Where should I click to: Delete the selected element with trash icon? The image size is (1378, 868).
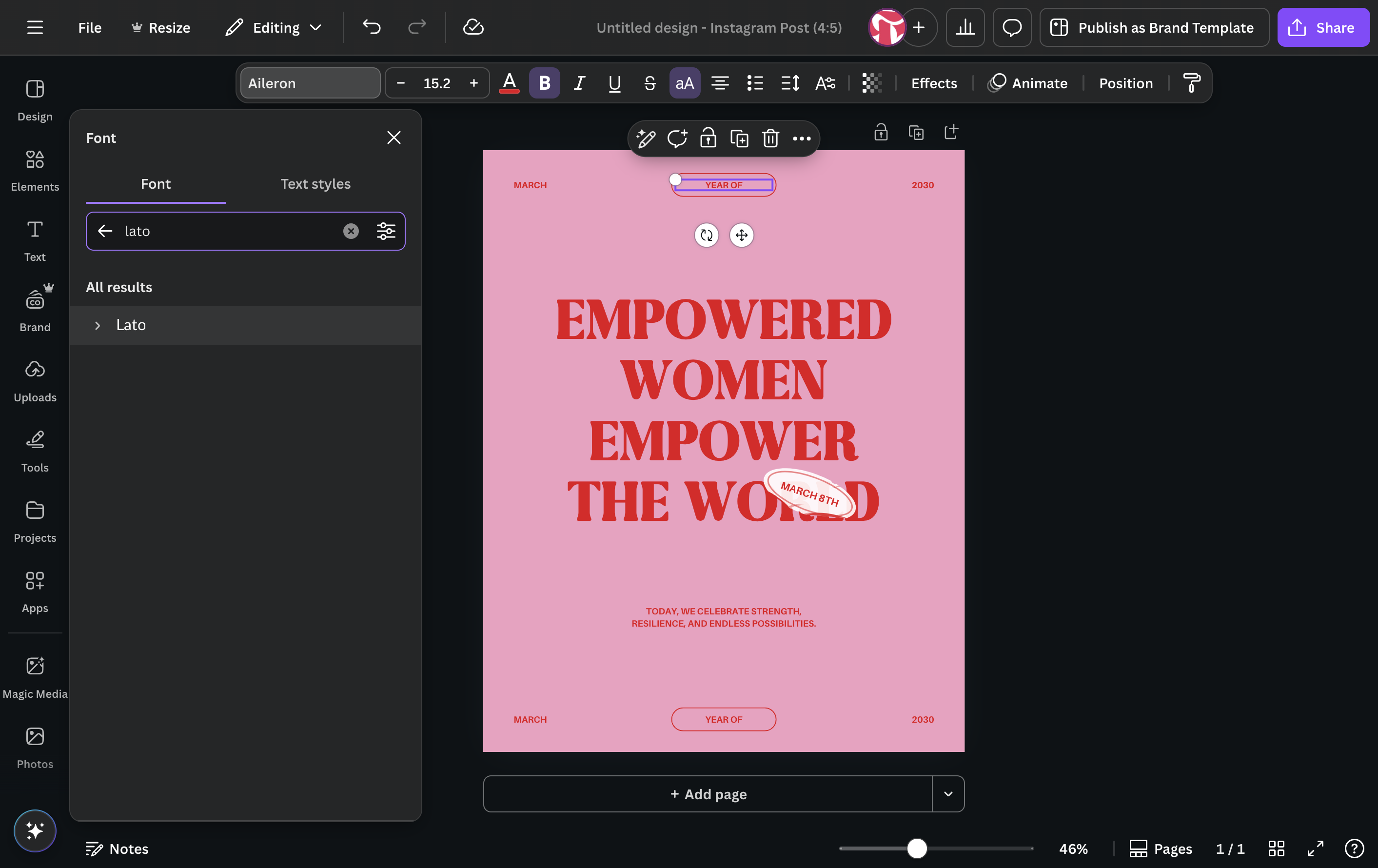coord(770,138)
